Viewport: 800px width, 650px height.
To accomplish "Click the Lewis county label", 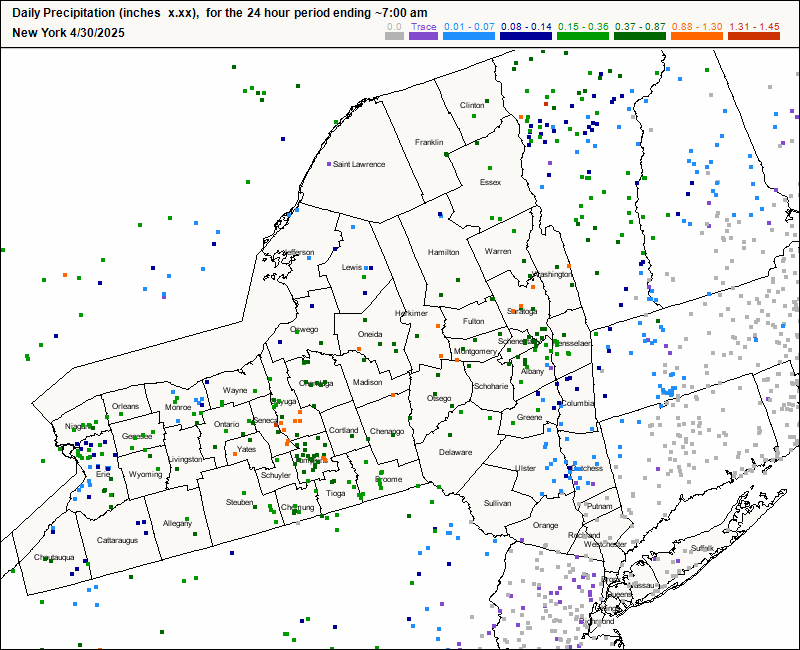I will tap(352, 267).
